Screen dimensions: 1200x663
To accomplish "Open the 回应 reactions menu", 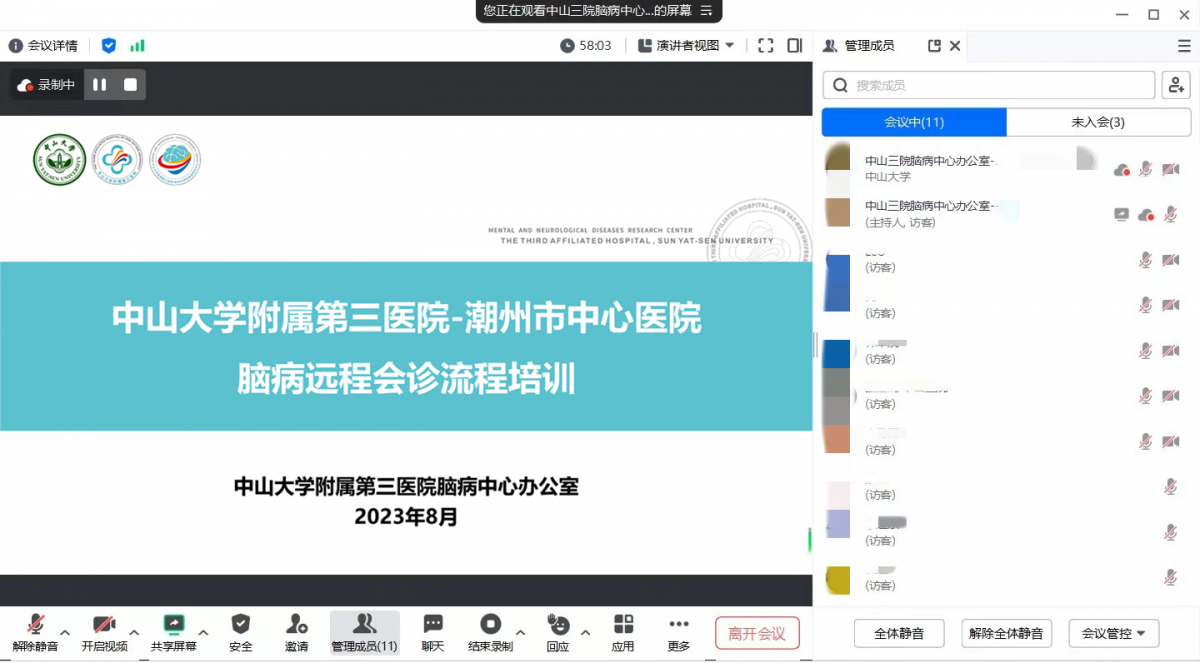I will 558,634.
